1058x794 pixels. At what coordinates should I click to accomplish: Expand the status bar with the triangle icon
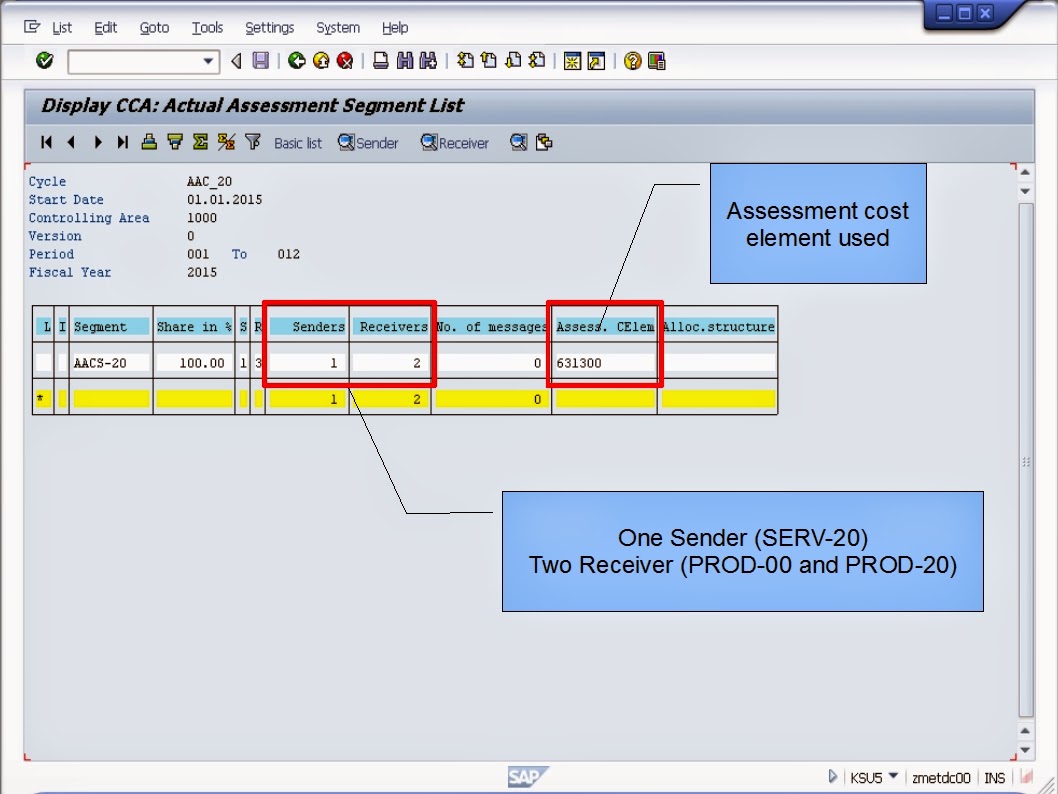(x=833, y=776)
